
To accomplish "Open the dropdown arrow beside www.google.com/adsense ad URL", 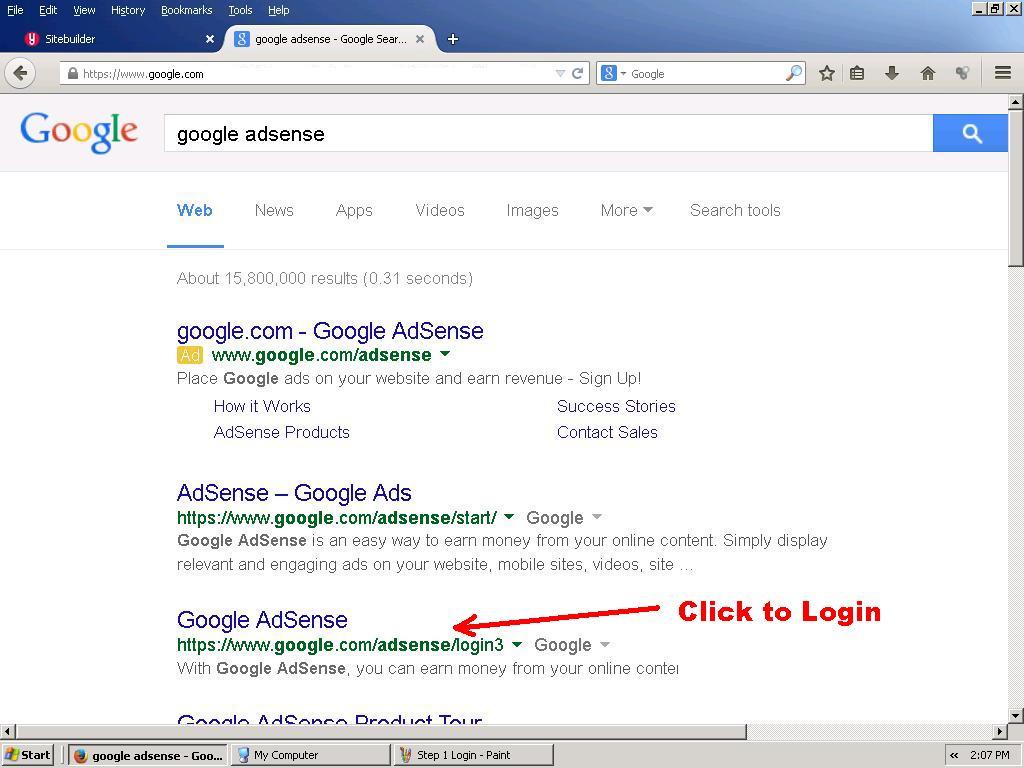I will (x=445, y=354).
